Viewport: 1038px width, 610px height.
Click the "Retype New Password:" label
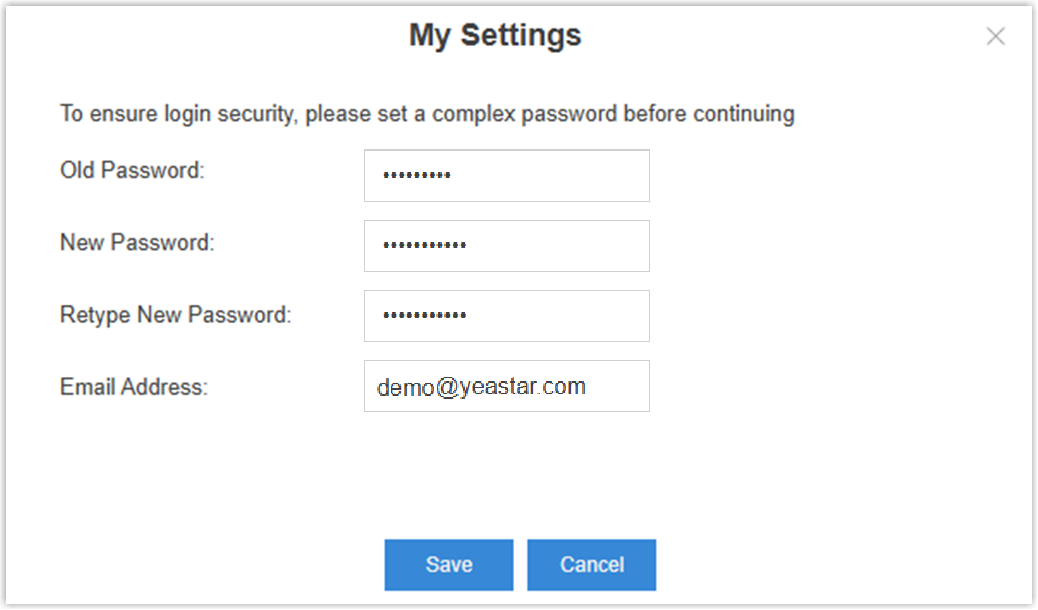tap(175, 316)
